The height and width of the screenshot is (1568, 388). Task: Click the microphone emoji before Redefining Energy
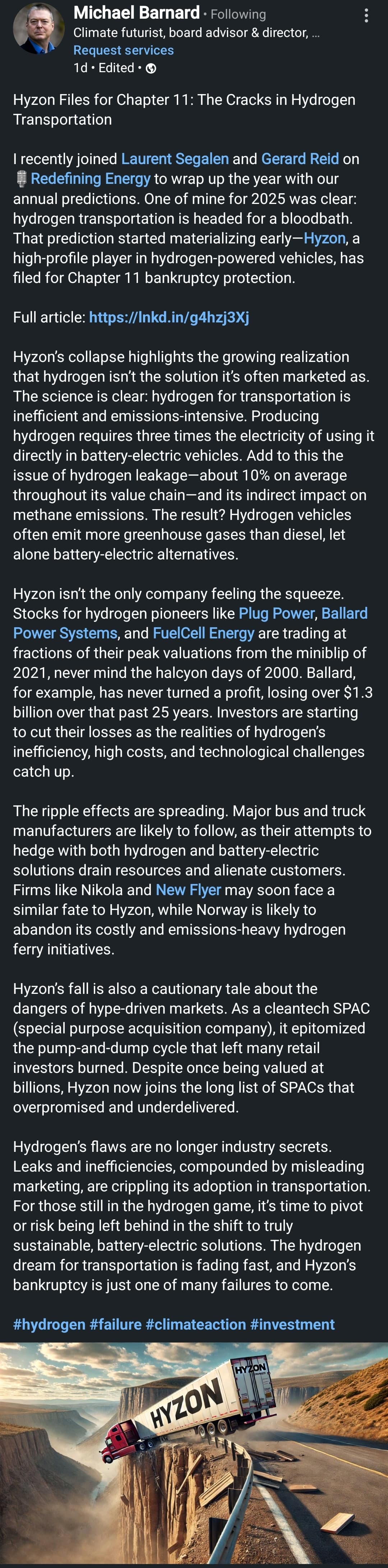pyautogui.click(x=21, y=179)
